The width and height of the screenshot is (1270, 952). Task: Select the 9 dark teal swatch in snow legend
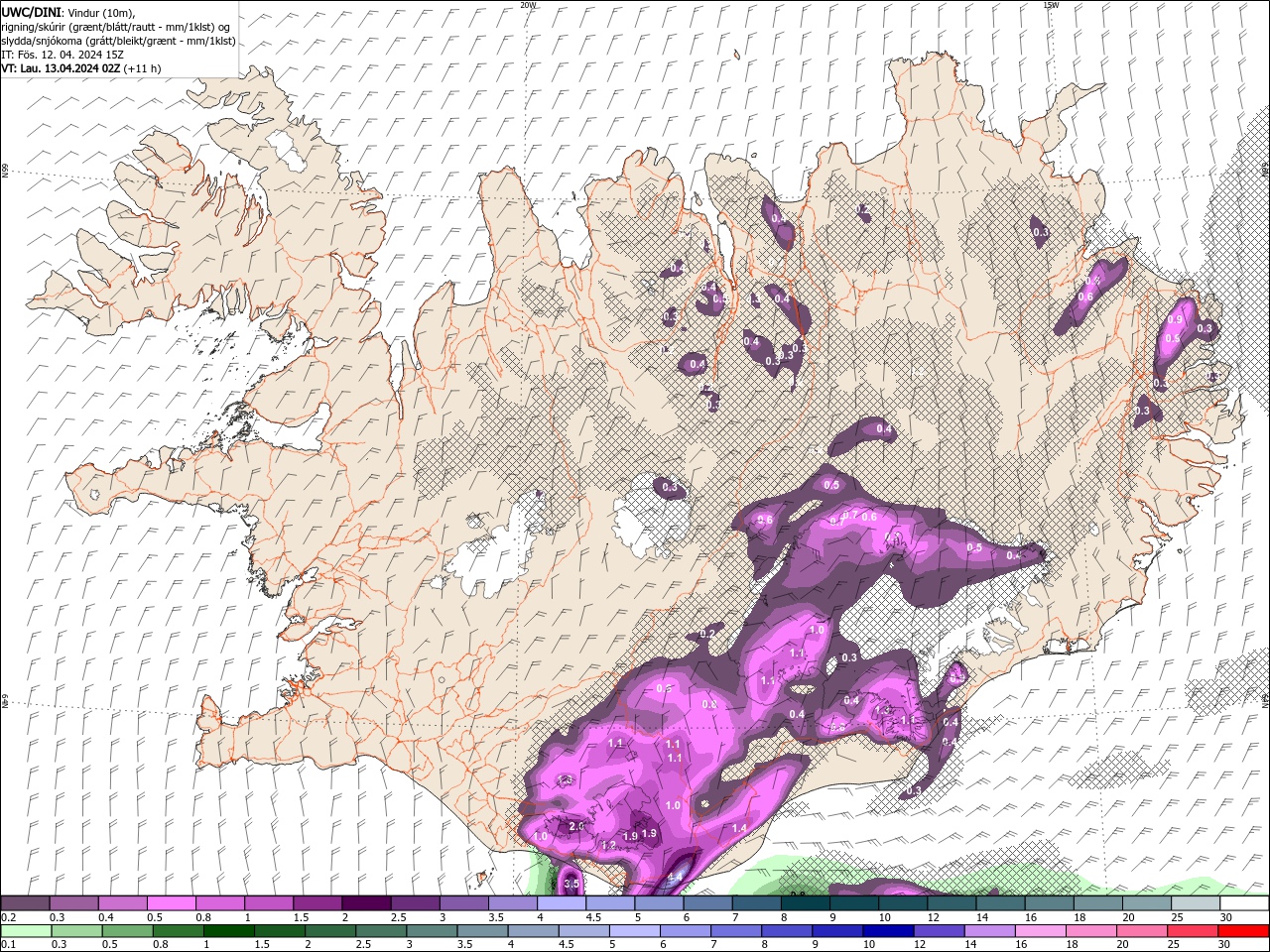point(854,903)
